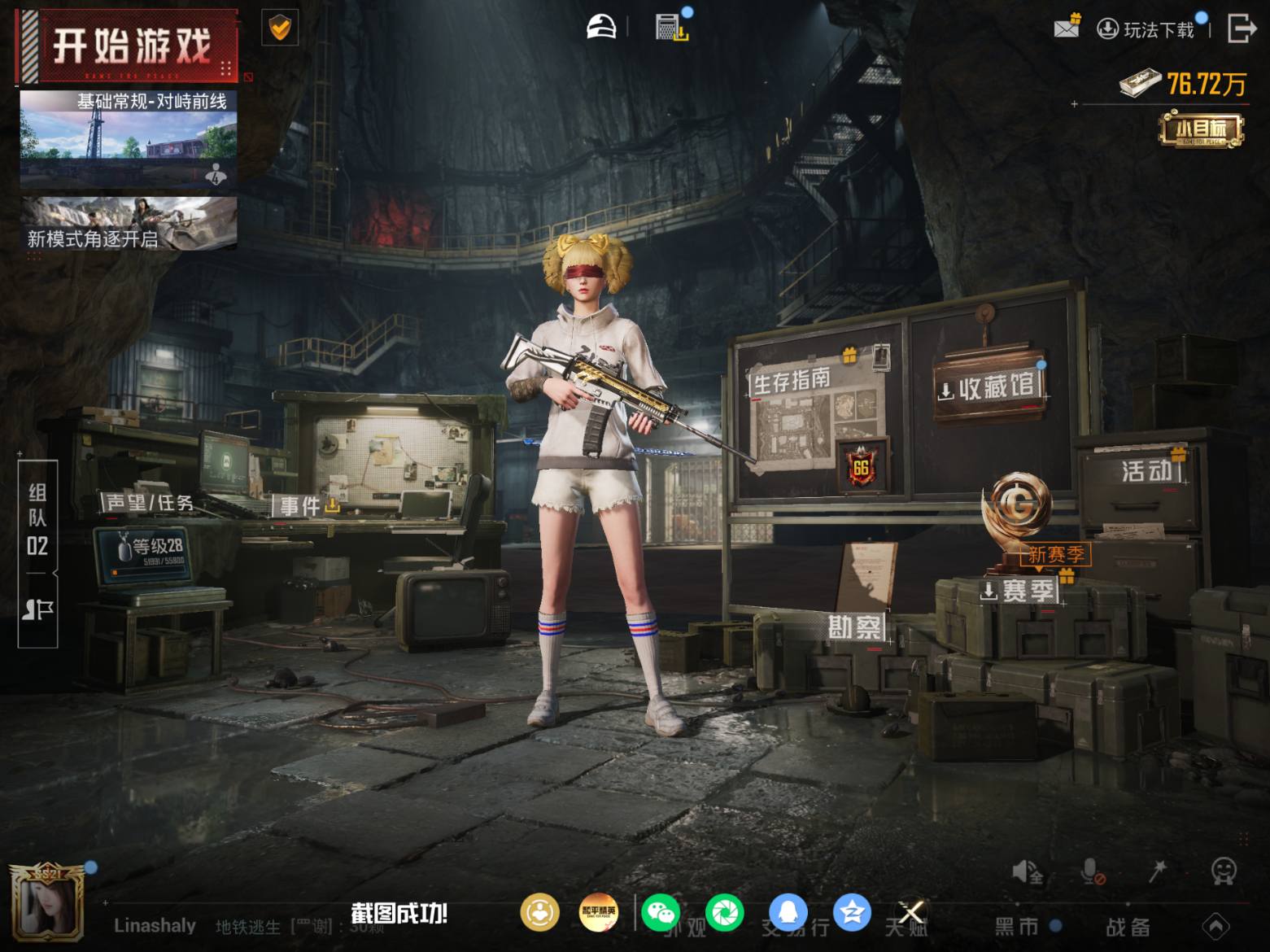Click the 66 rank badge on the board

[861, 466]
